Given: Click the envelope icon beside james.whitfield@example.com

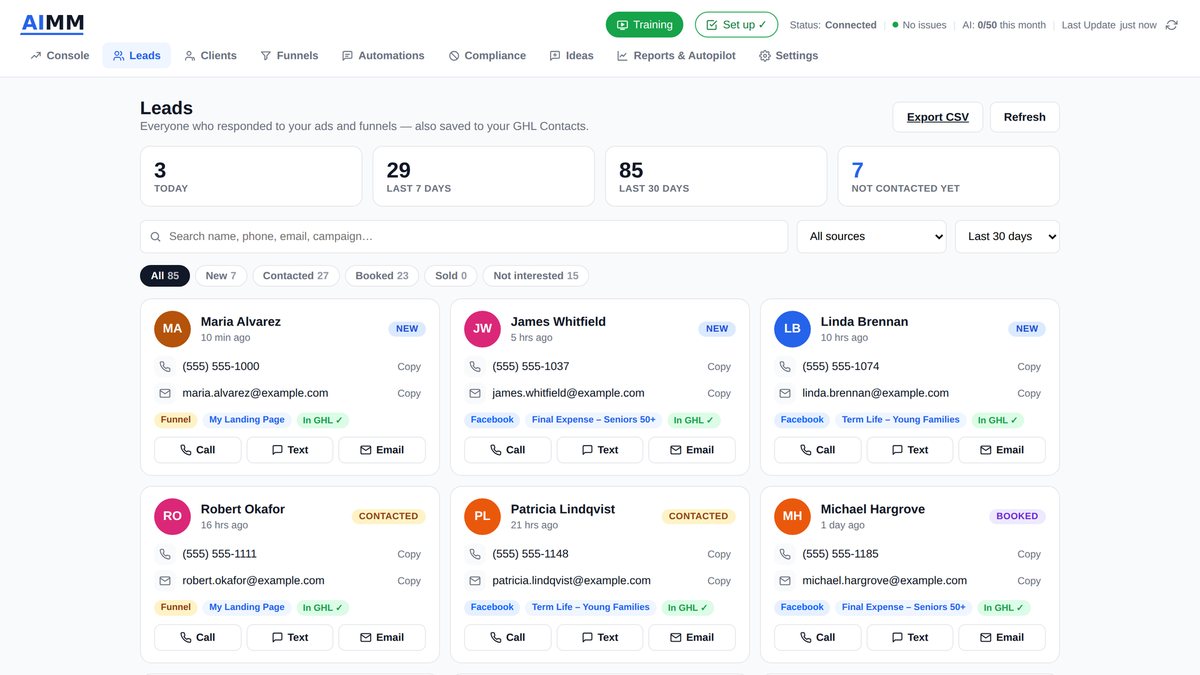Looking at the screenshot, I should coord(475,394).
